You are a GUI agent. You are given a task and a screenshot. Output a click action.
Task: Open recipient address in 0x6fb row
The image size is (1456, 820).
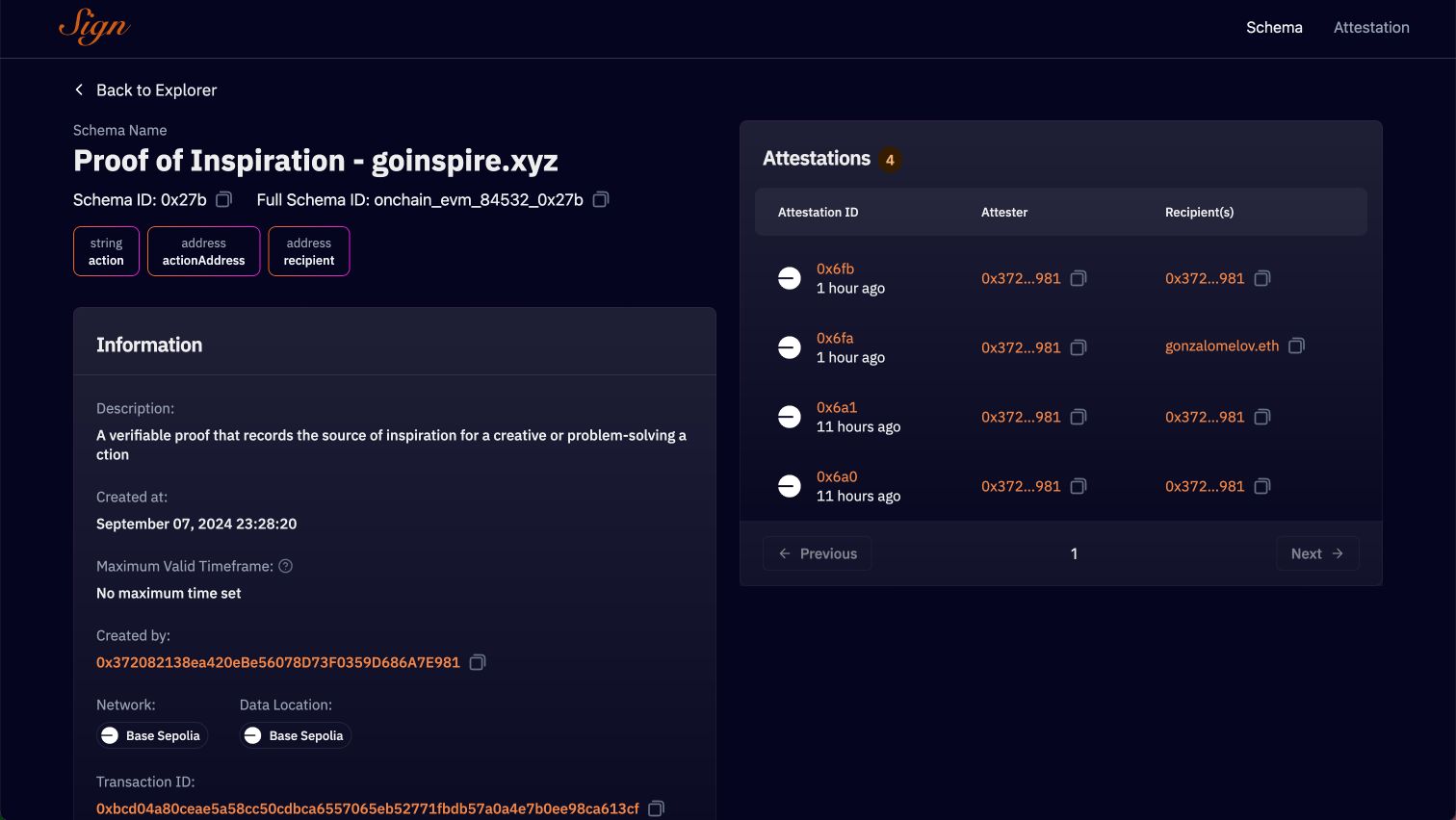1205,278
